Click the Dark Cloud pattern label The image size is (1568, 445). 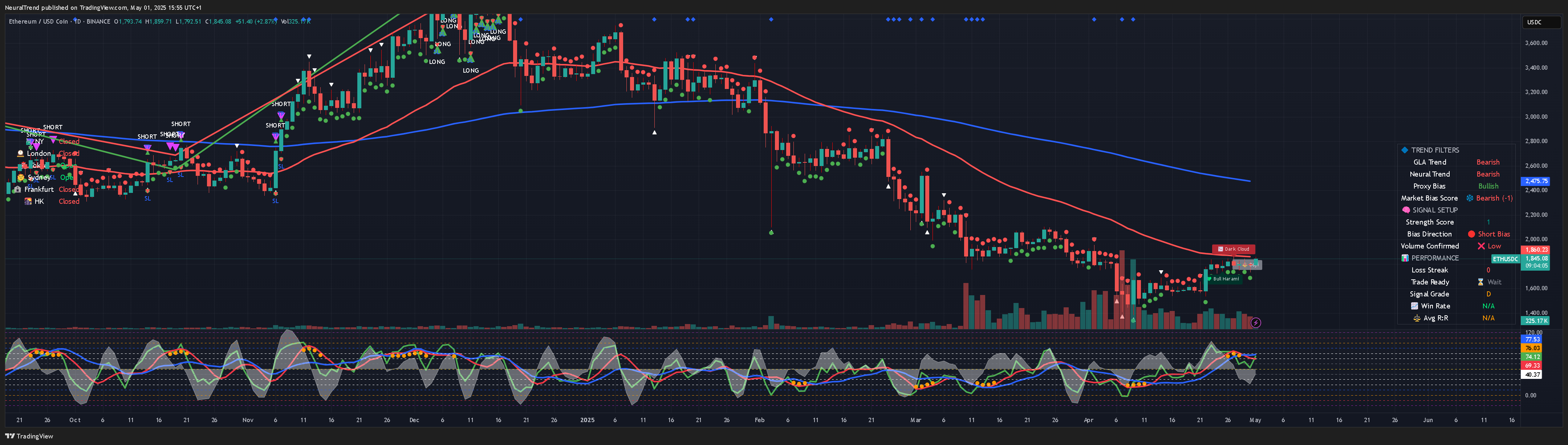[1233, 249]
